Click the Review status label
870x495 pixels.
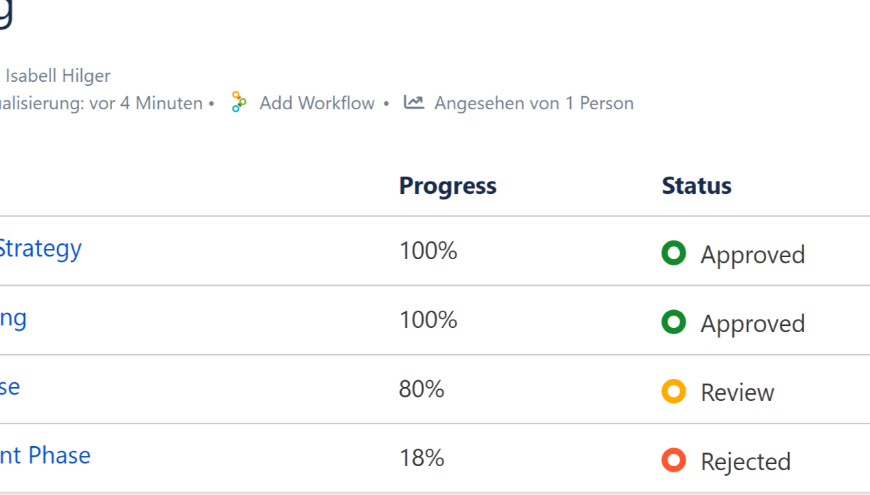[x=737, y=393]
